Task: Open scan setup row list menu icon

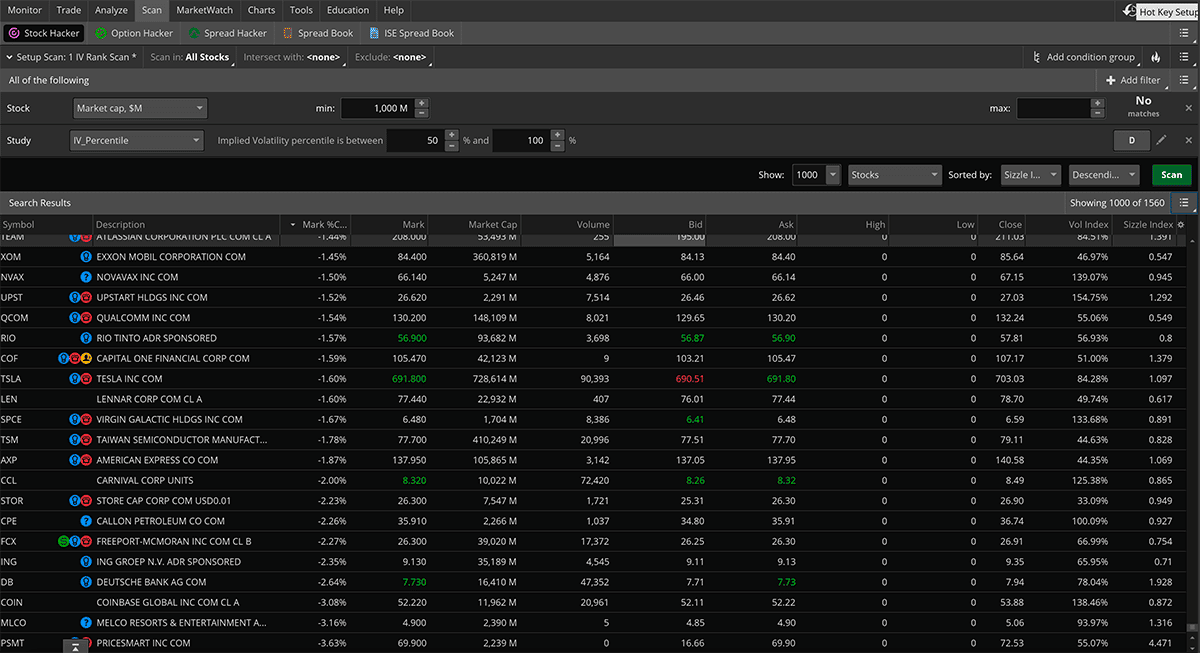Action: tap(1183, 57)
